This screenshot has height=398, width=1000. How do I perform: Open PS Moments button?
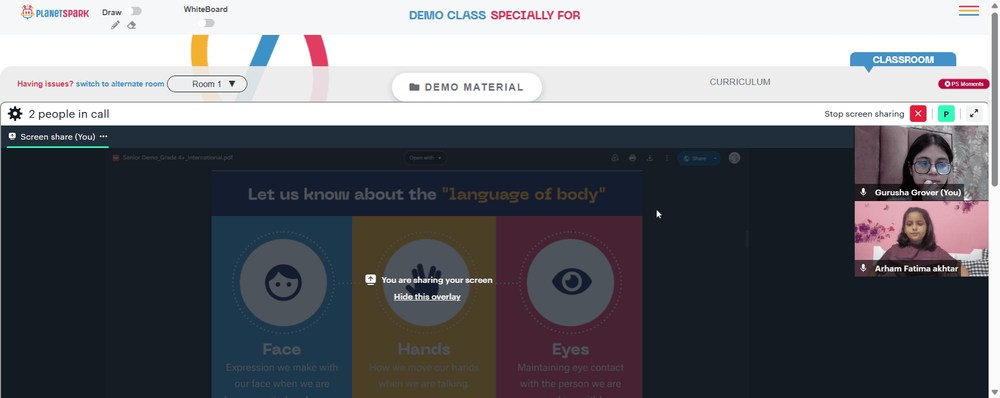tap(963, 84)
